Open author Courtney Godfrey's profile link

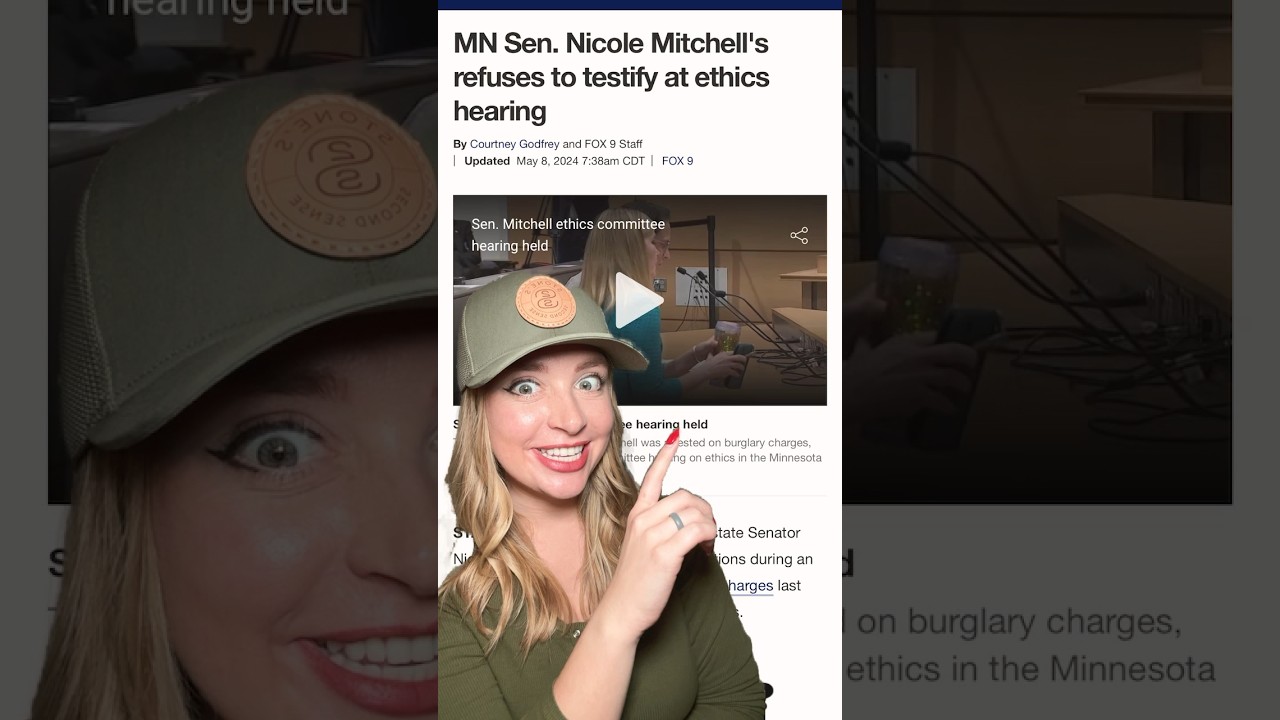click(514, 144)
